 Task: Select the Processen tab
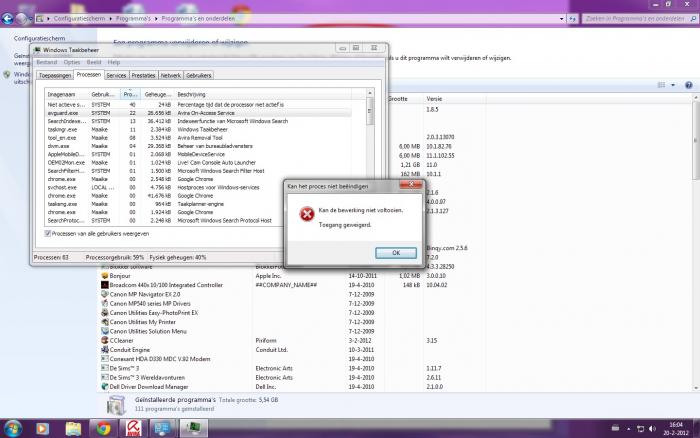pos(88,75)
